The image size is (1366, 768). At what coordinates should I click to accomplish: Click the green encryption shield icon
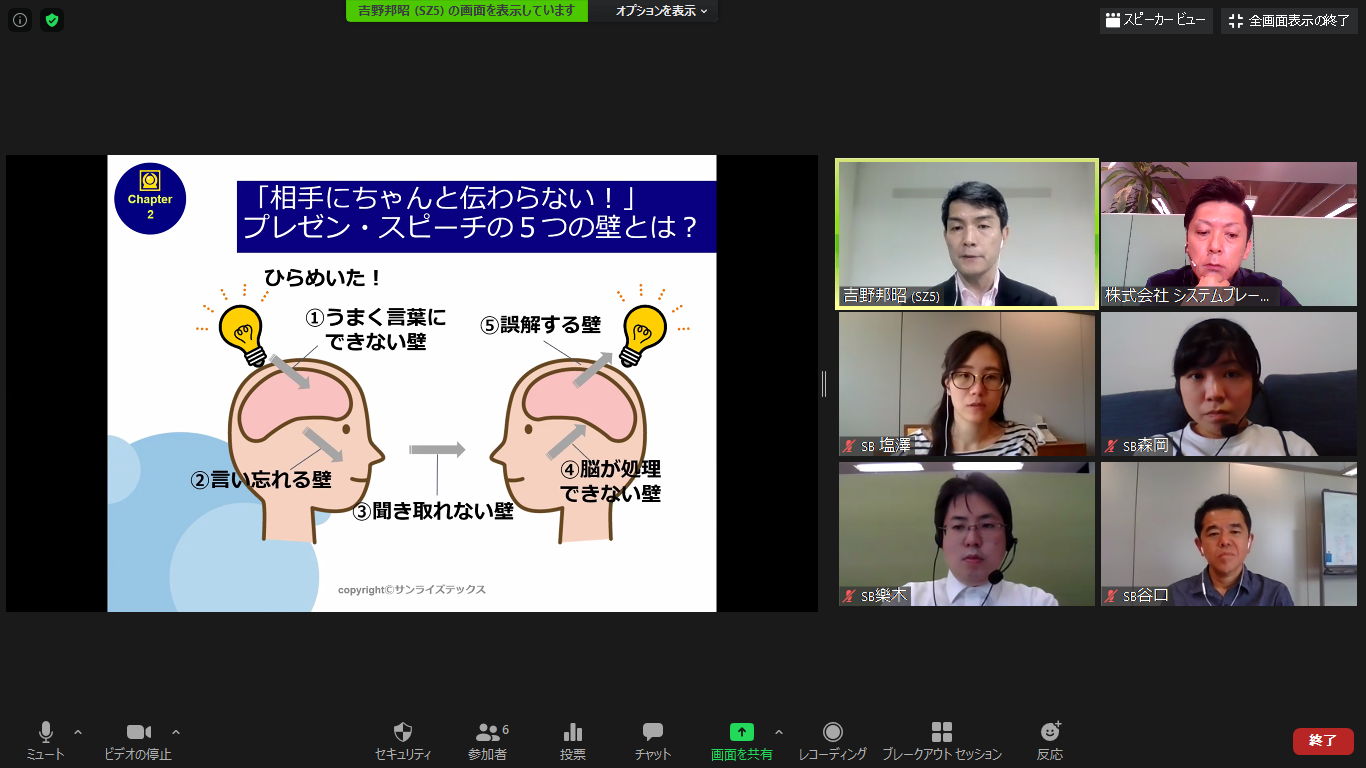pyautogui.click(x=52, y=20)
